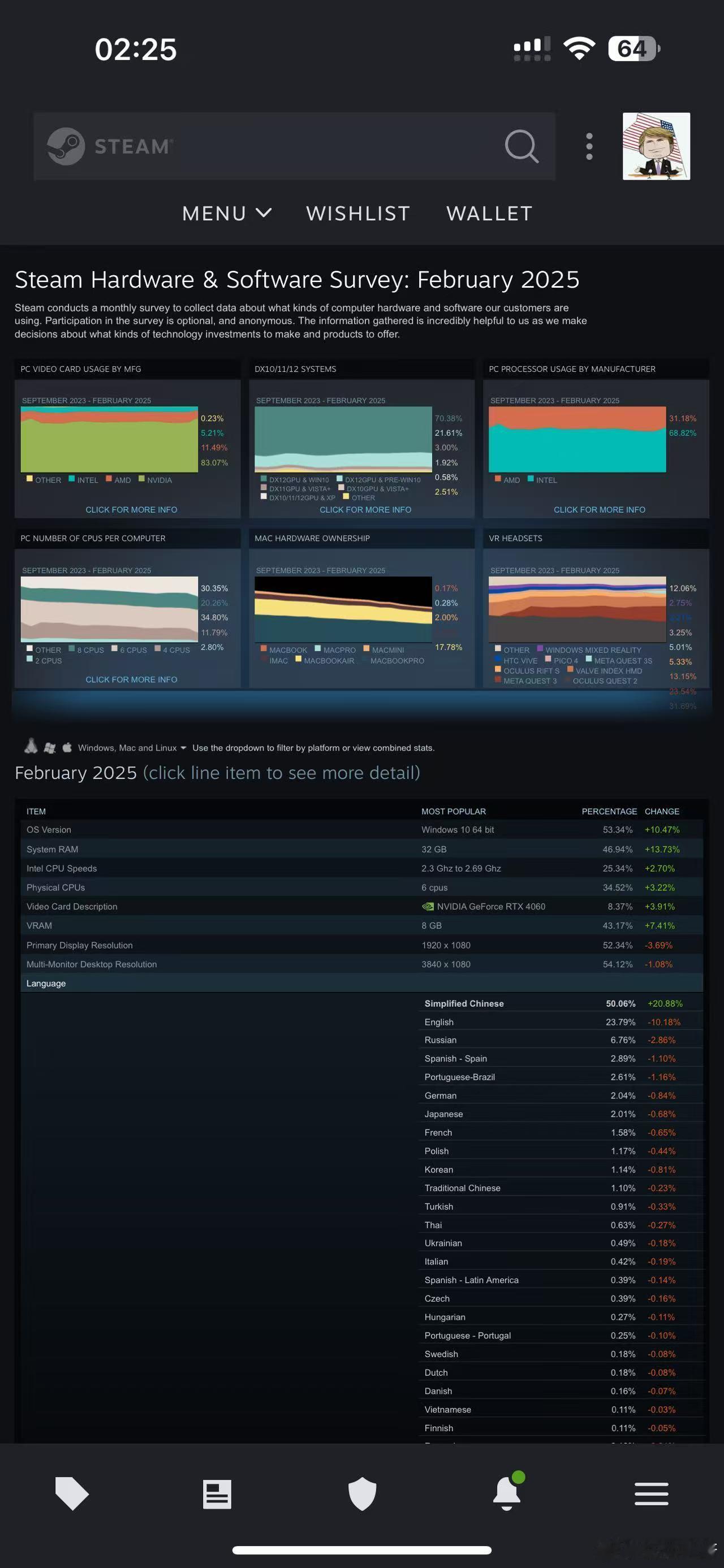Select the Simplified Chinese language entry
The height and width of the screenshot is (1568, 724).
pos(561,1003)
